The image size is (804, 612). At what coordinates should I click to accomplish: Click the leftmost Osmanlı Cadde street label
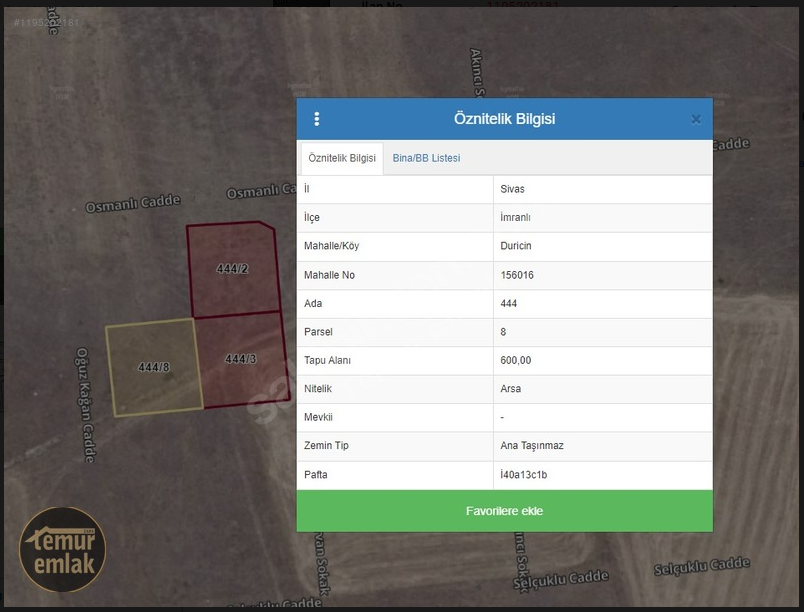tap(132, 204)
